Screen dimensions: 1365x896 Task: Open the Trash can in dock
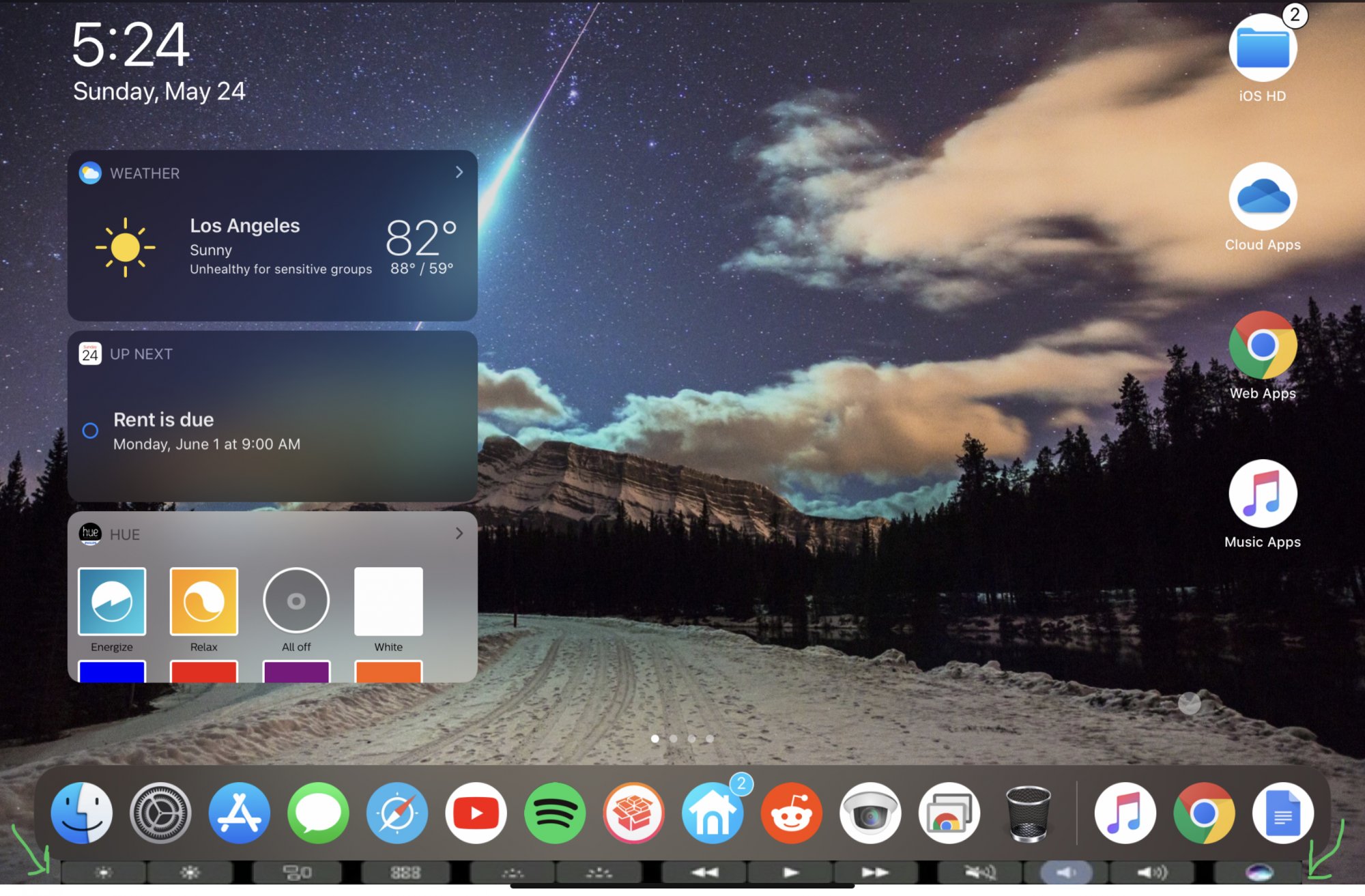(1029, 813)
